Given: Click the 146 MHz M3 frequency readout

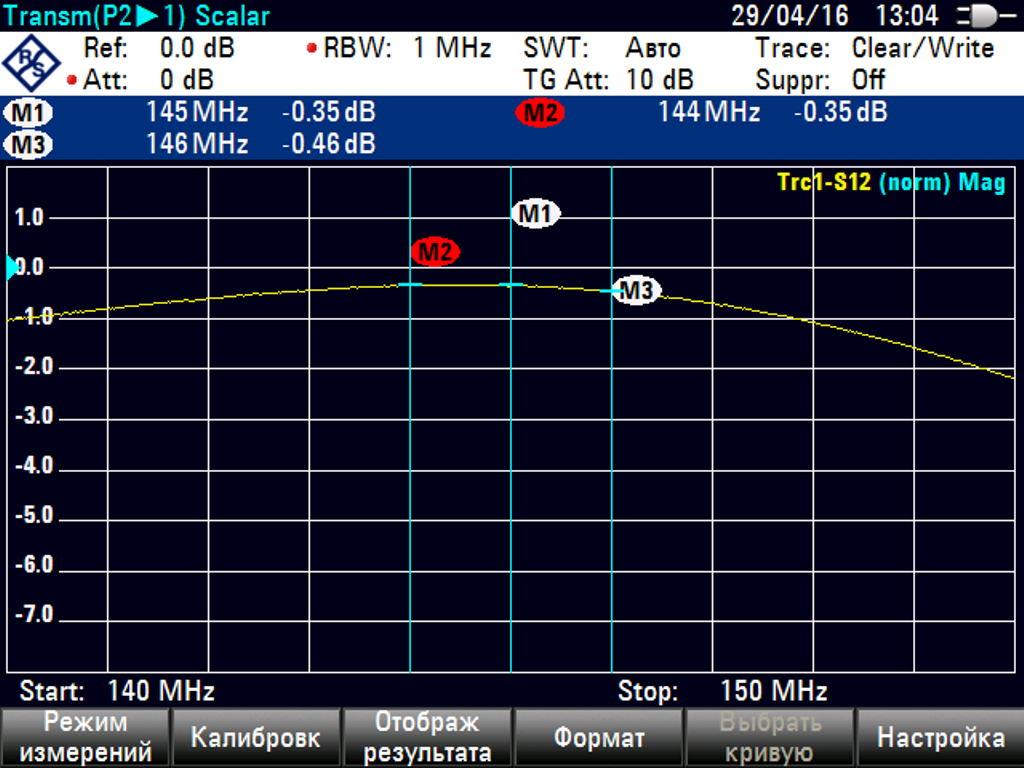Looking at the screenshot, I should 197,144.
